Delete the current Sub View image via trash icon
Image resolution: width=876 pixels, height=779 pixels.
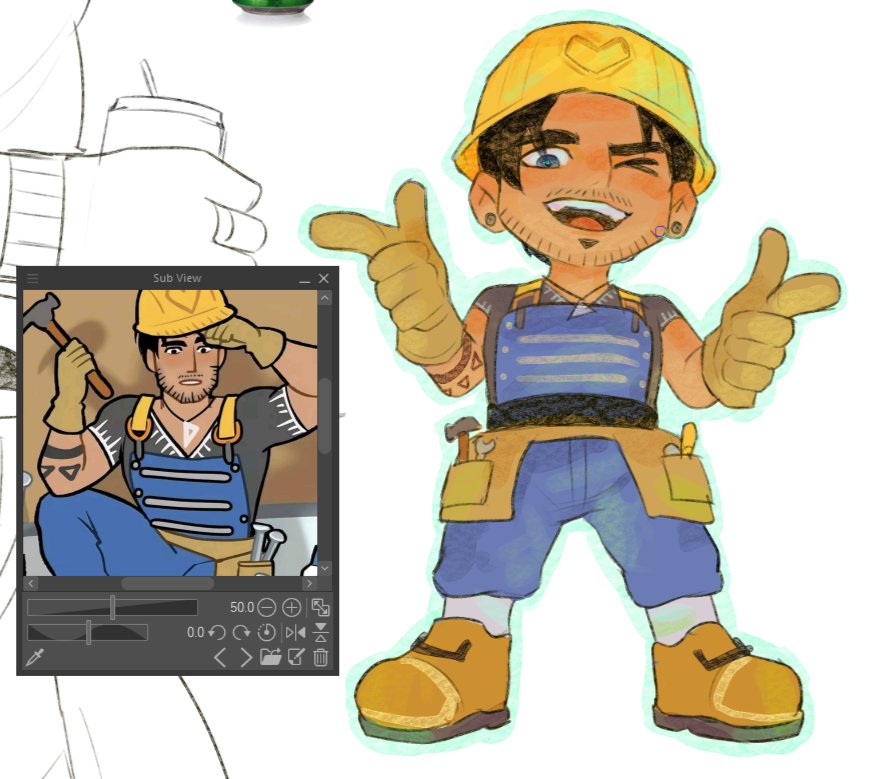coord(320,658)
